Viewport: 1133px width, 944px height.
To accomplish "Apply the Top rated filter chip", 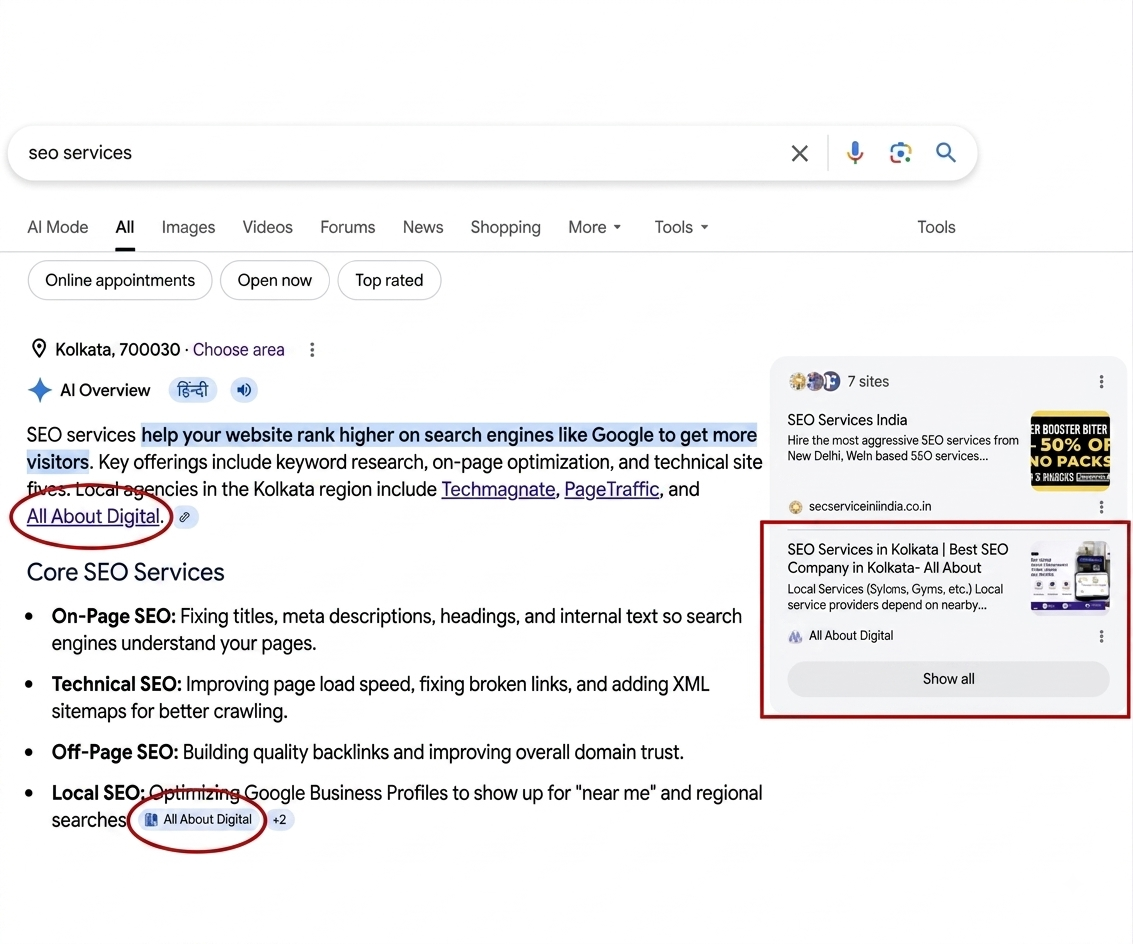I will click(x=389, y=280).
